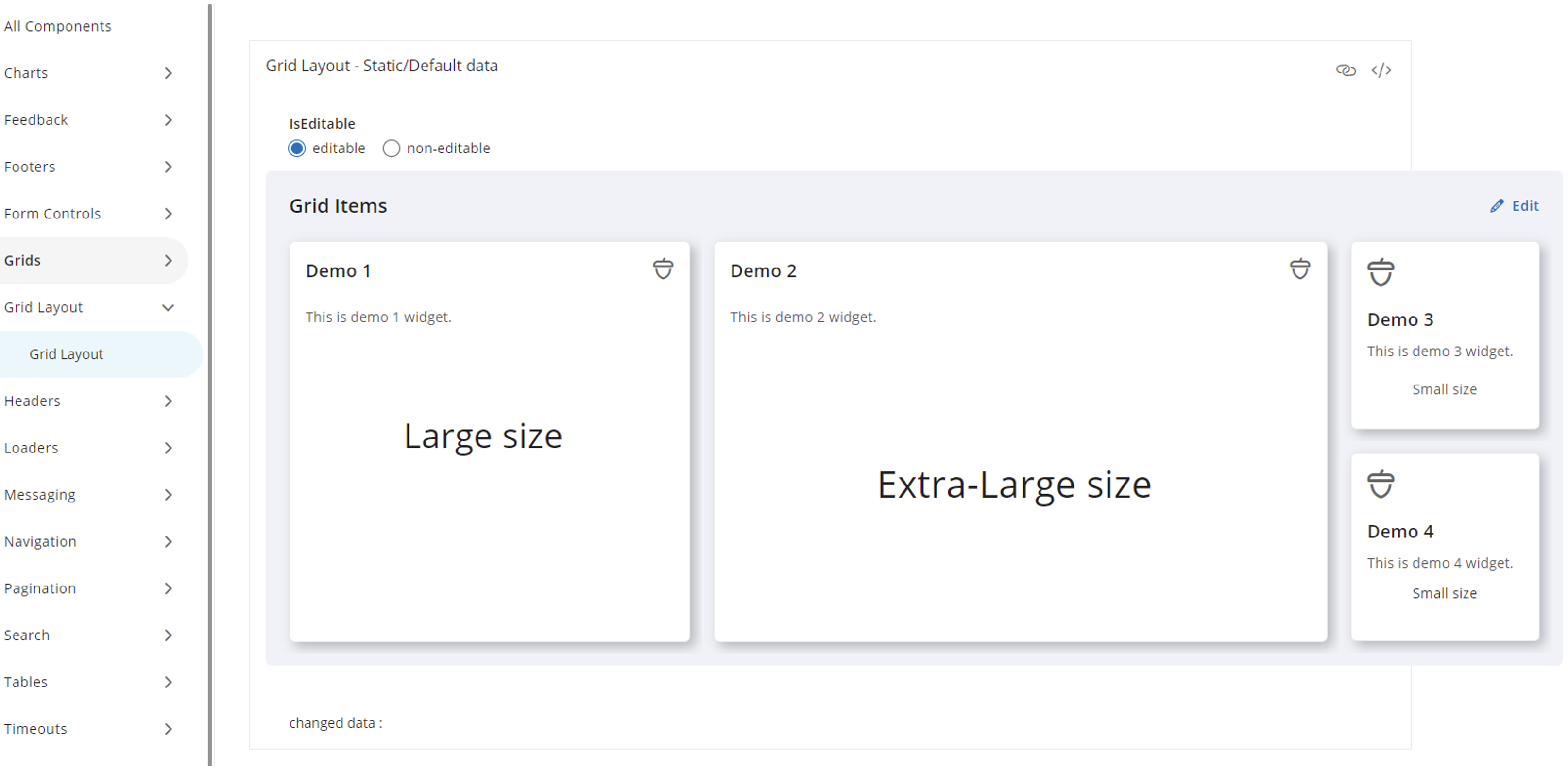Select the editable radio button

click(297, 149)
